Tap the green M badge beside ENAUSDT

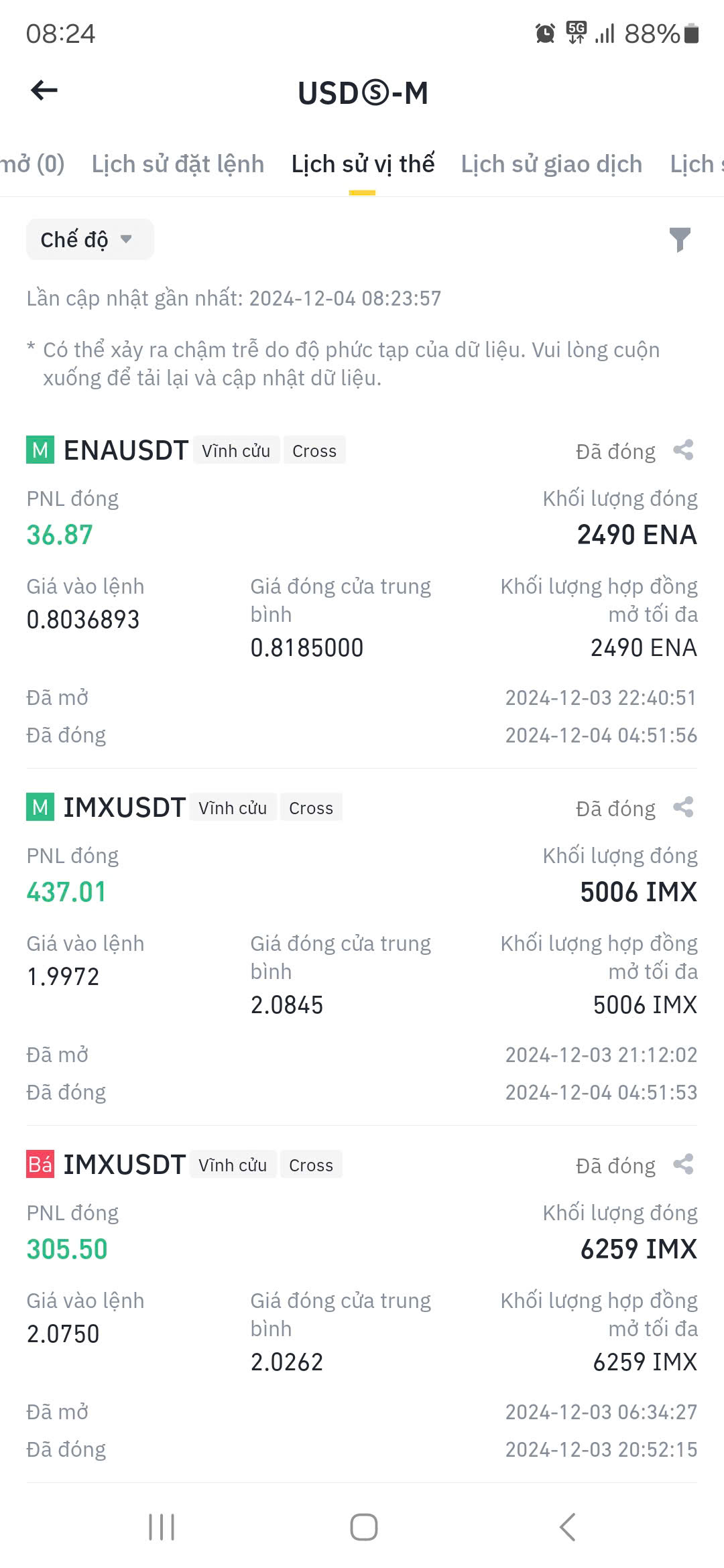[x=40, y=450]
